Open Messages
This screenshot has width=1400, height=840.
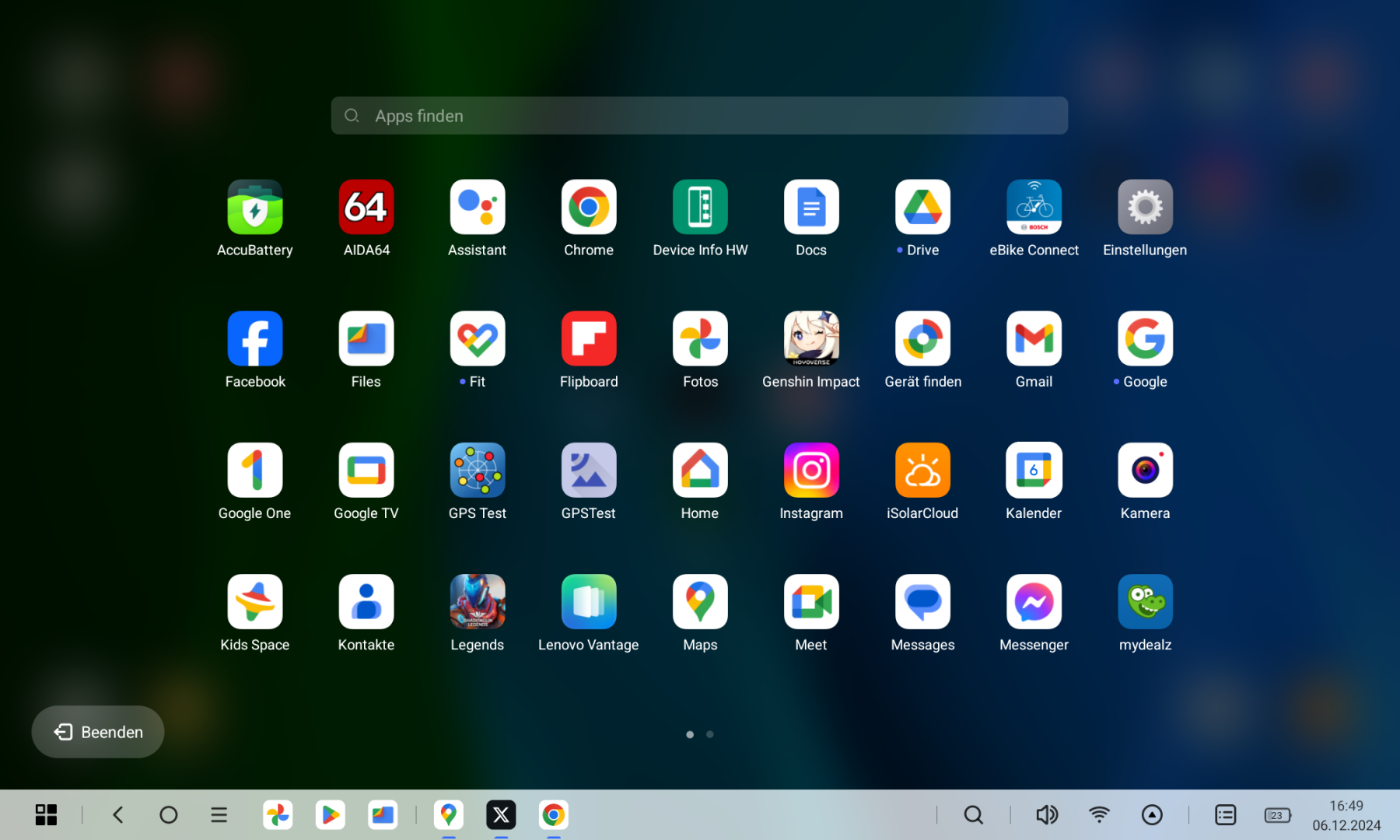tap(922, 601)
